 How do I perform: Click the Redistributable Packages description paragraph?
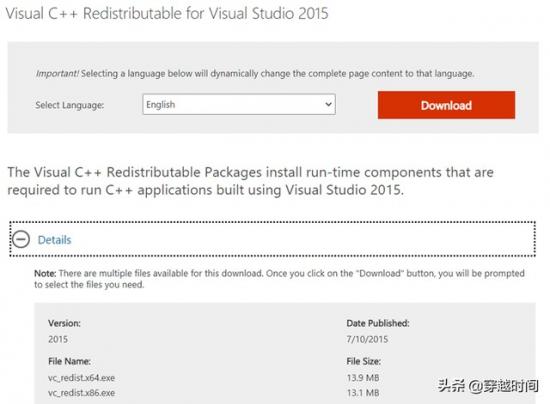pyautogui.click(x=250, y=181)
